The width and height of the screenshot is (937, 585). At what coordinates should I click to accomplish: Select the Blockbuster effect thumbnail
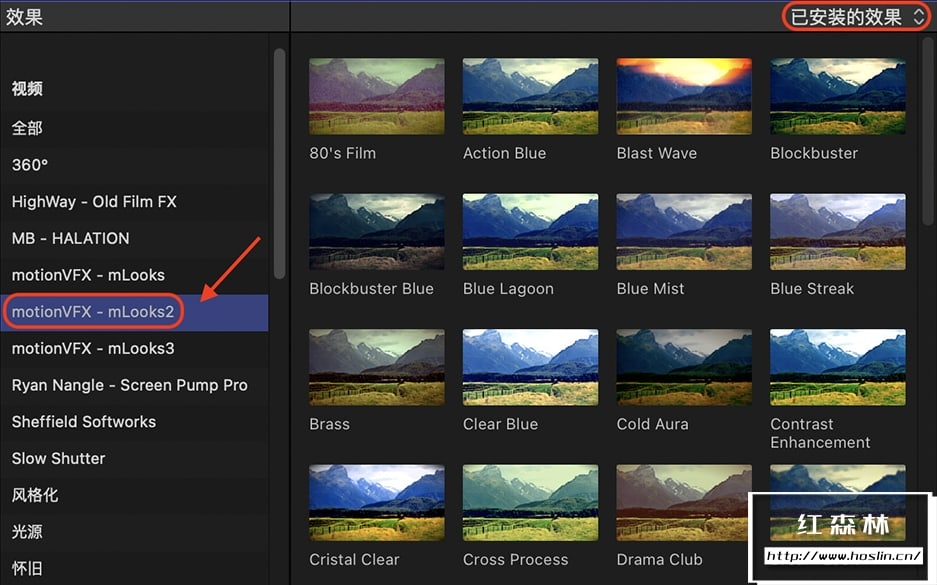coord(837,96)
